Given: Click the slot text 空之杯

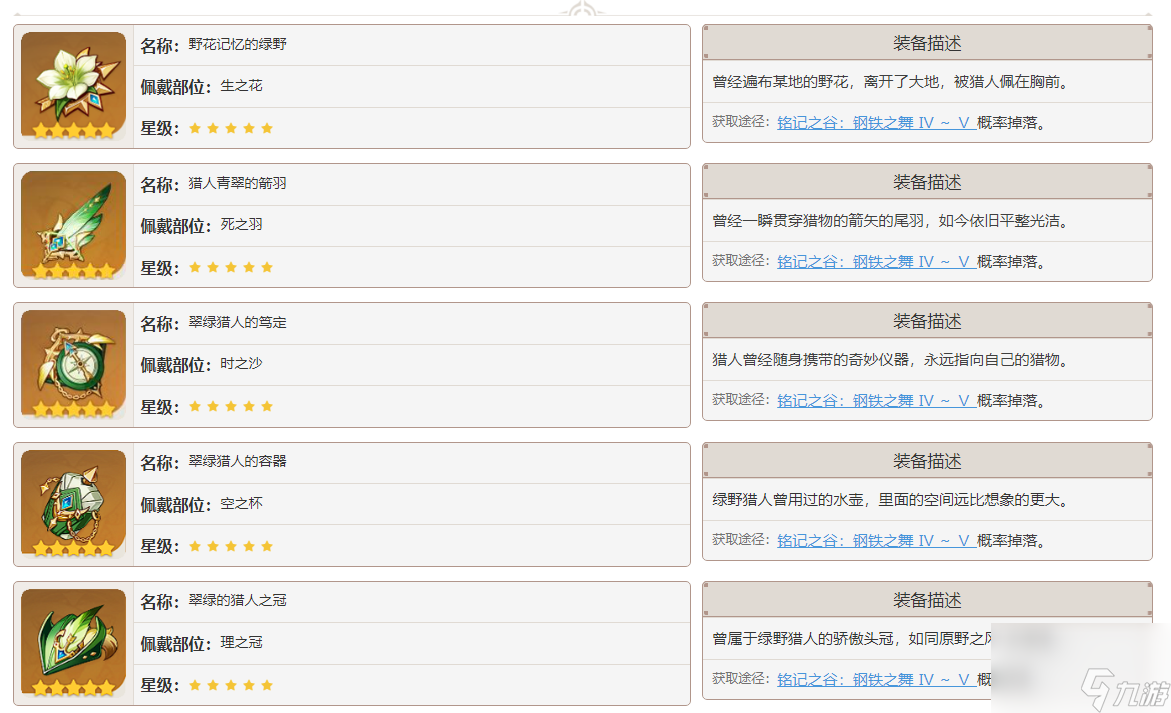Looking at the screenshot, I should pyautogui.click(x=241, y=503).
